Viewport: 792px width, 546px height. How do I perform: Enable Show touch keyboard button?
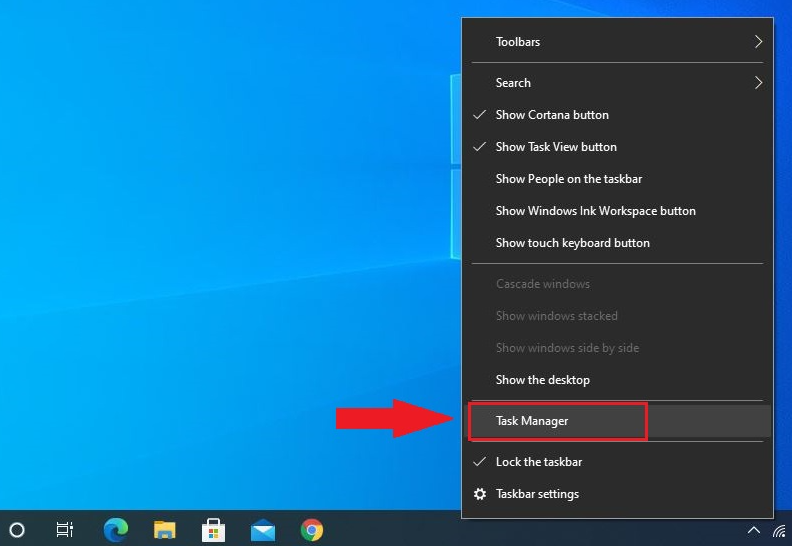617,243
